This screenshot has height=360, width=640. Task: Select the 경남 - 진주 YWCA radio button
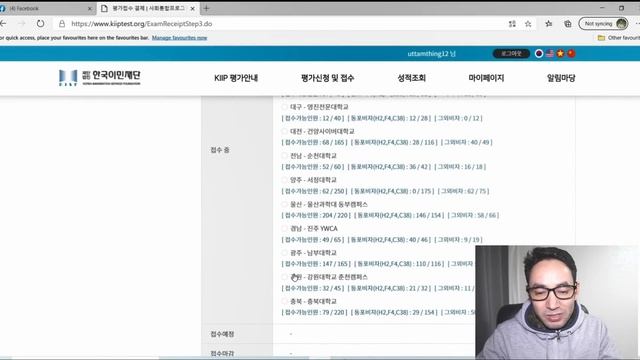[x=284, y=229]
